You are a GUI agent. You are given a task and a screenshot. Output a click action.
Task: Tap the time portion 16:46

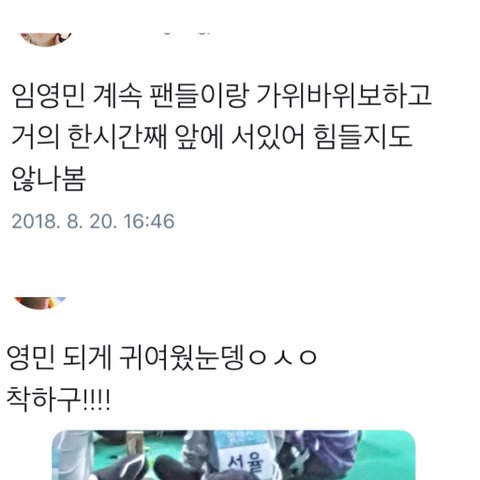pyautogui.click(x=149, y=221)
